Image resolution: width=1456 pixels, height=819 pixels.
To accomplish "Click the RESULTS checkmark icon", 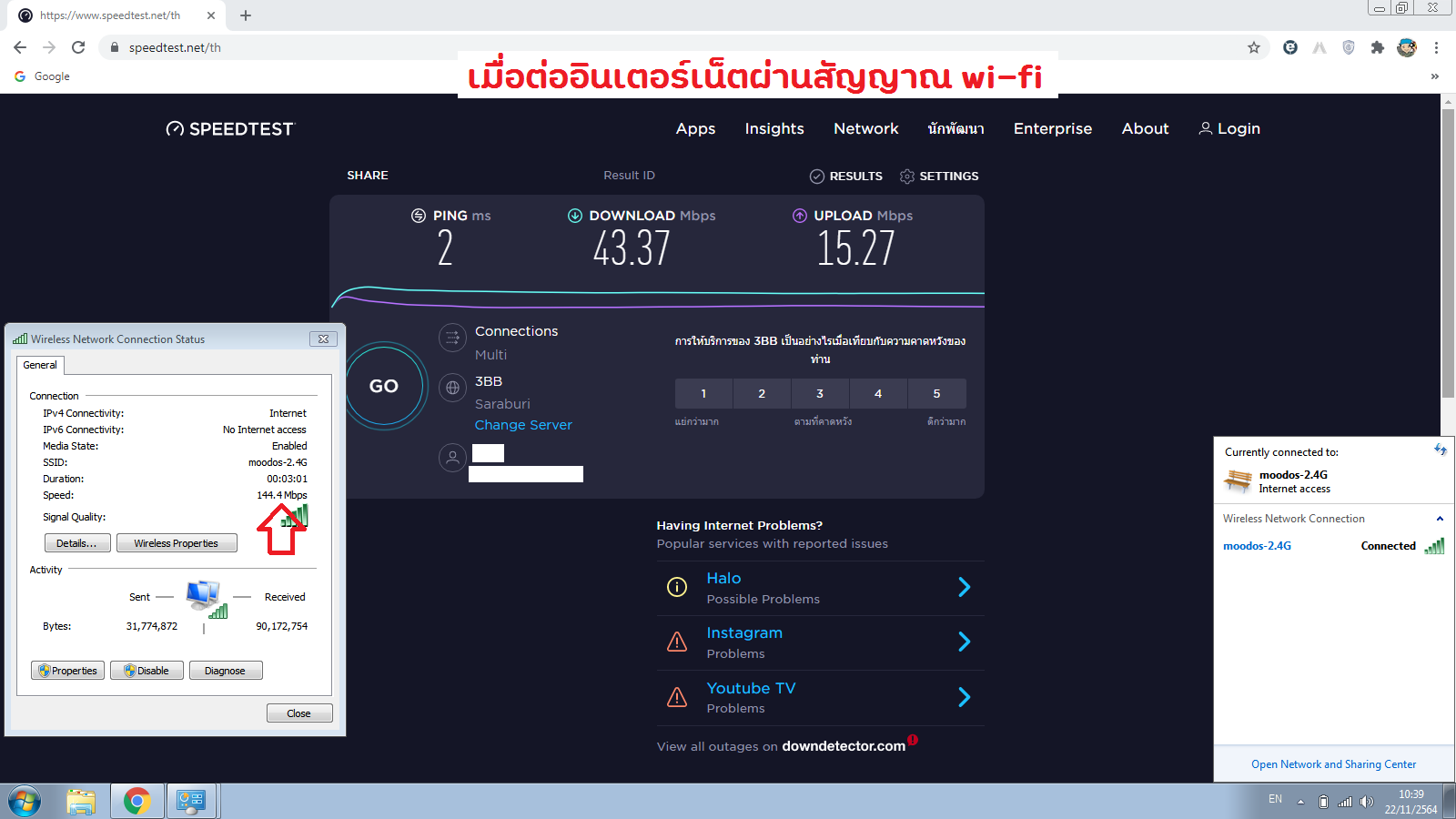I will pos(817,177).
